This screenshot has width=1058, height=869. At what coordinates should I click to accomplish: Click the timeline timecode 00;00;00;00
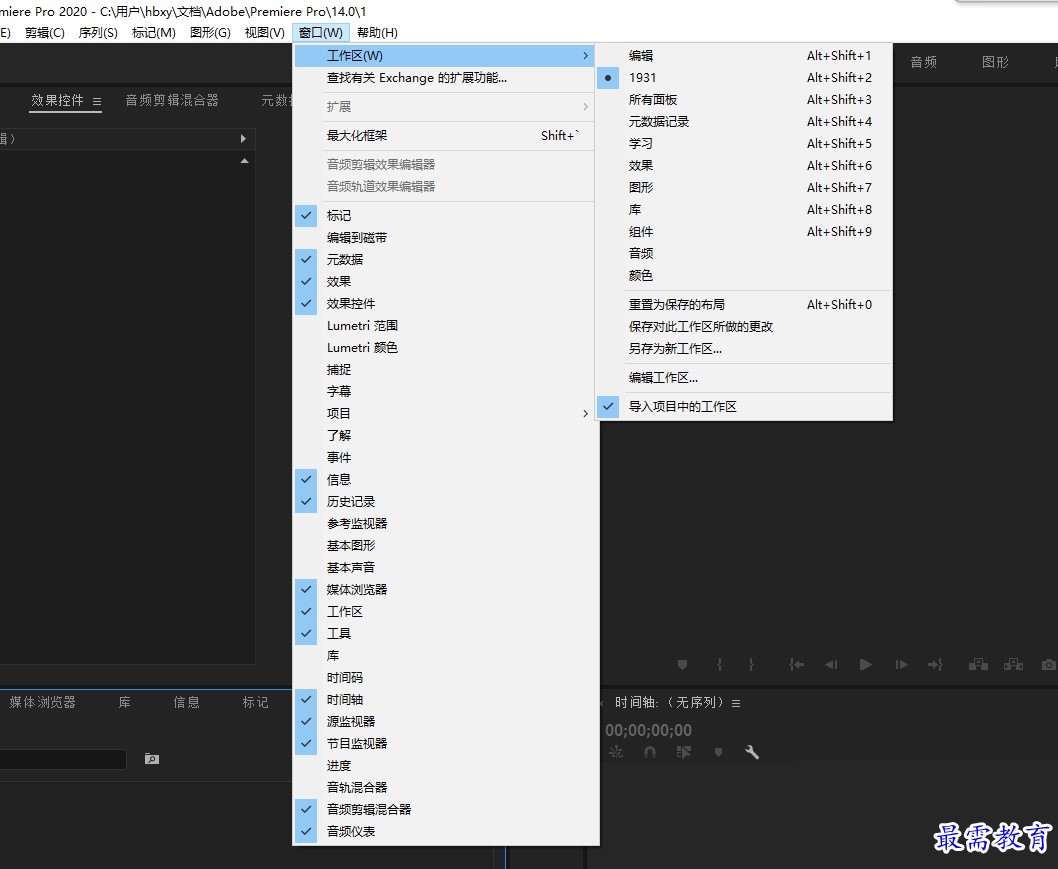point(648,730)
